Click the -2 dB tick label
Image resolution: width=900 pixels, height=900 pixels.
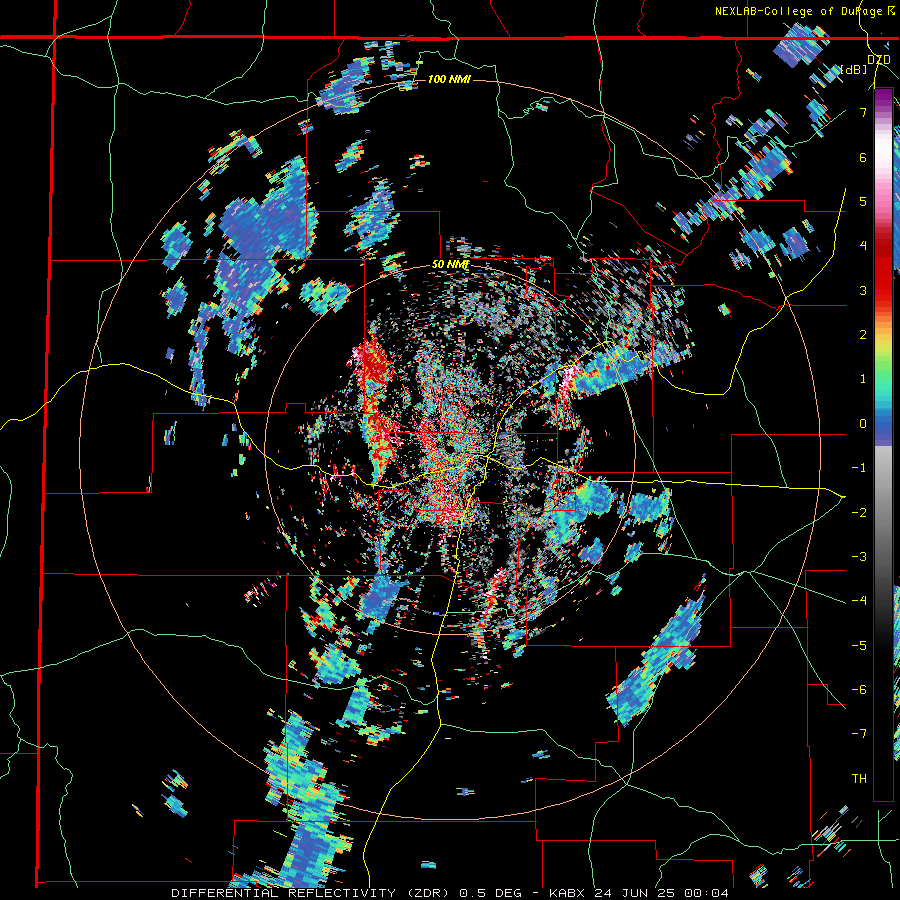[859, 512]
